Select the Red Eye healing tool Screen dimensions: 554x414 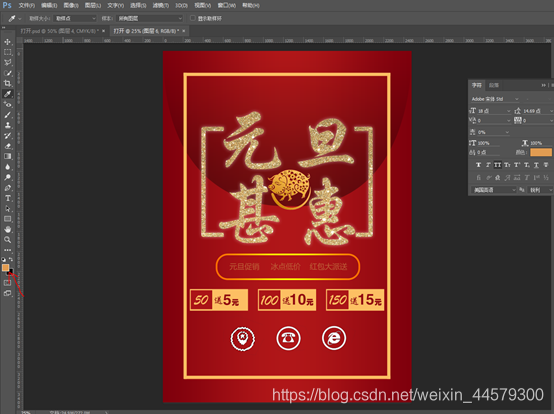click(7, 104)
